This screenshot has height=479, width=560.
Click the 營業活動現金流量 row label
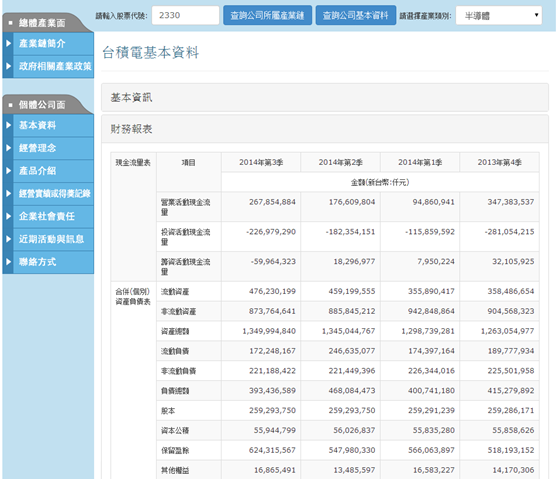[185, 207]
